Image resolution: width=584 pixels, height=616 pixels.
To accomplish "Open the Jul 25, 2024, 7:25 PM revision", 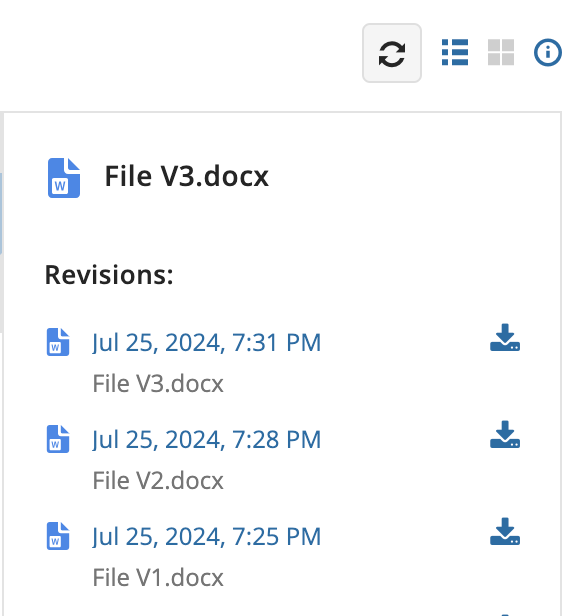I will pyautogui.click(x=207, y=536).
